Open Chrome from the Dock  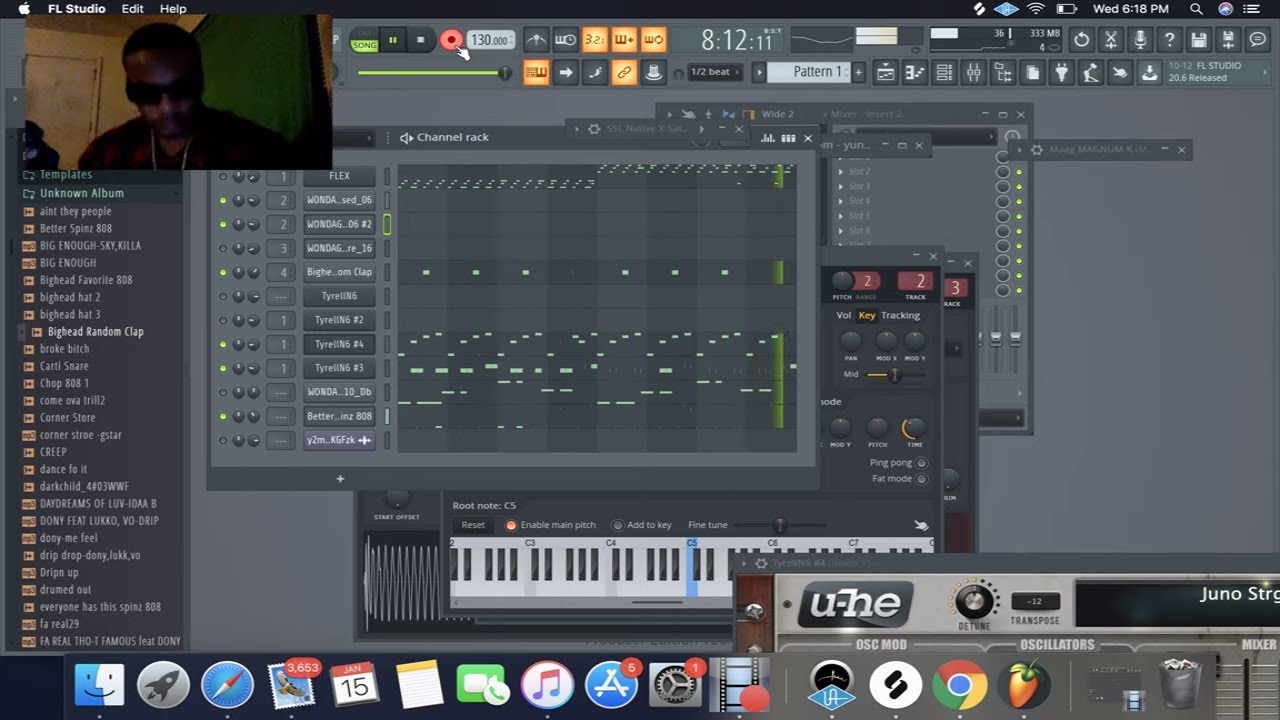coord(959,685)
